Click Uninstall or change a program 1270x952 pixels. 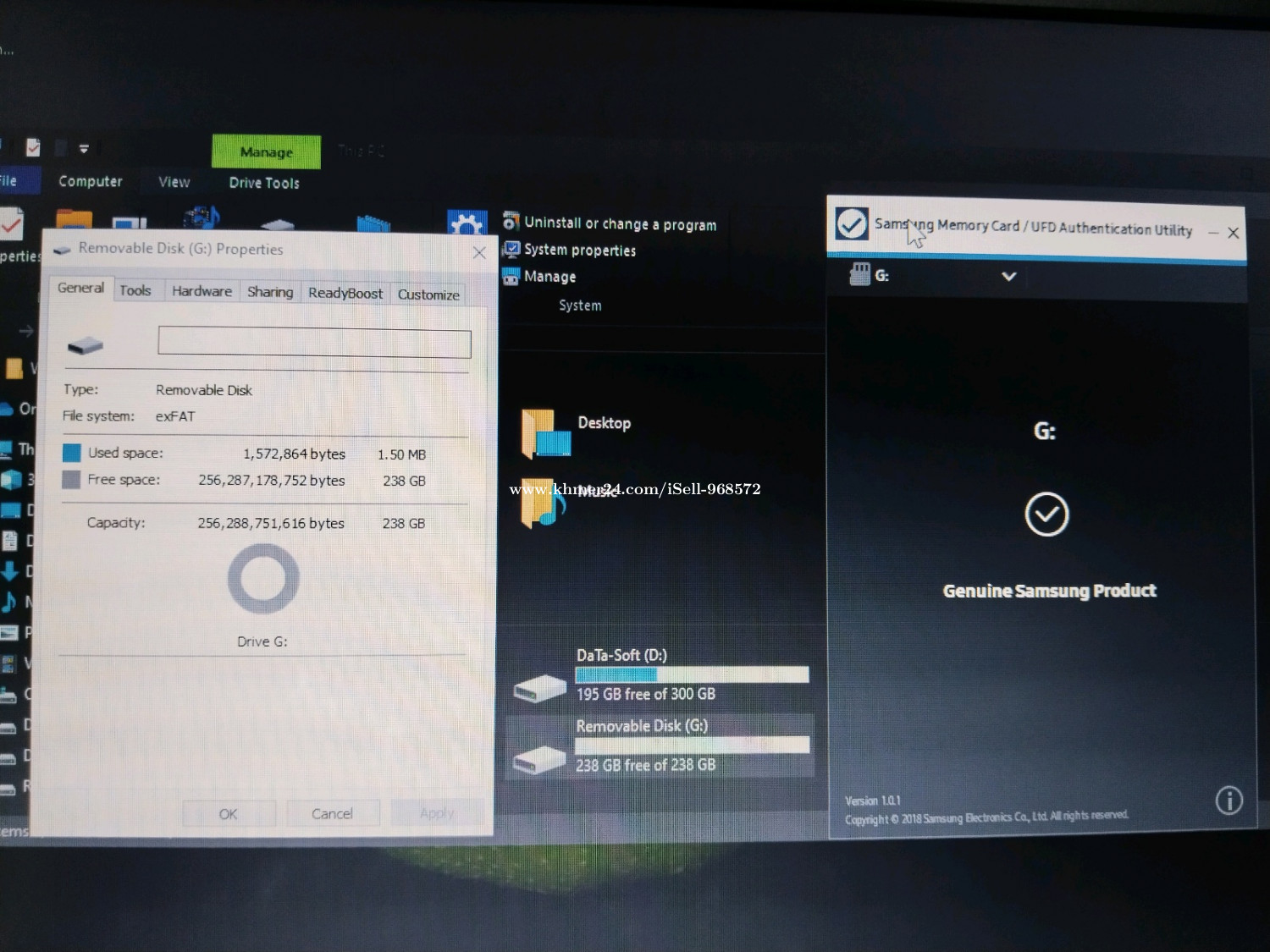tap(620, 223)
